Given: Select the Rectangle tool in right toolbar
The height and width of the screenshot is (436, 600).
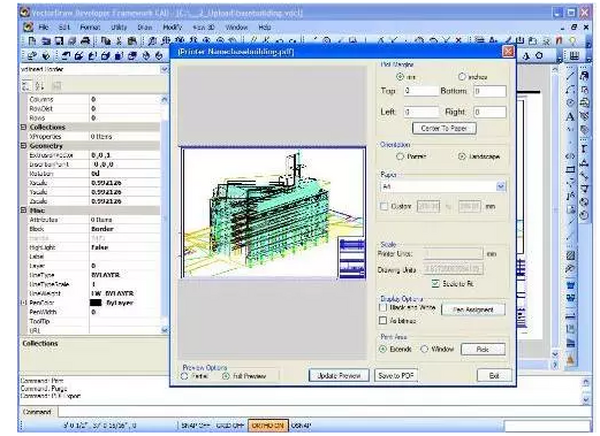Looking at the screenshot, I should coord(571,169).
